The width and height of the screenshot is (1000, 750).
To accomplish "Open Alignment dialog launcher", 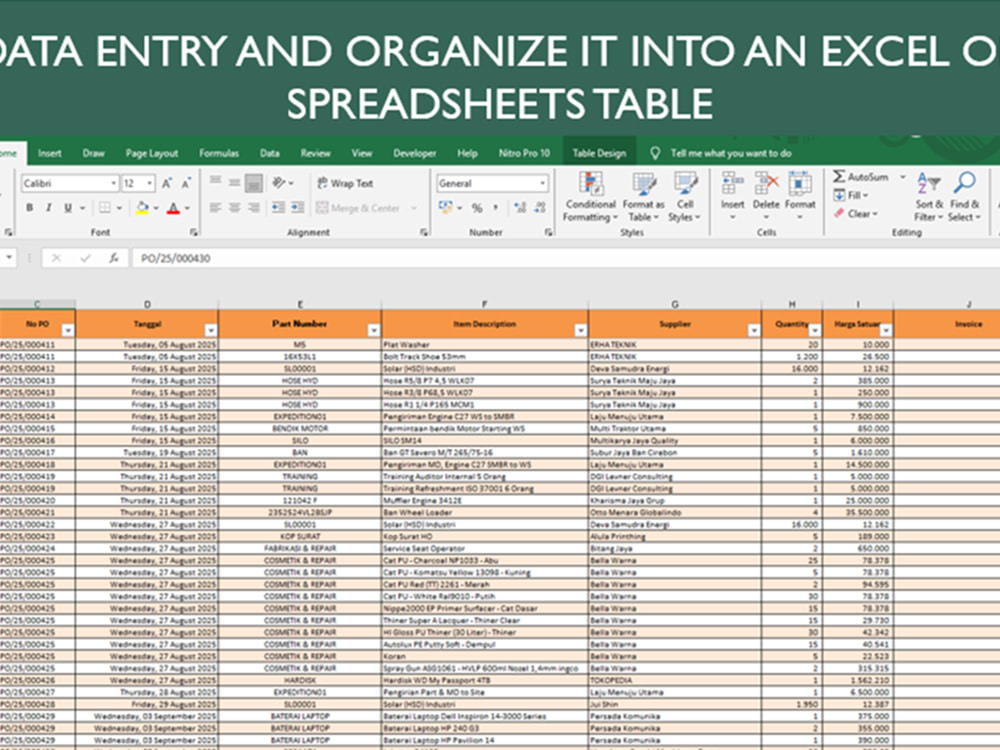I will (424, 233).
